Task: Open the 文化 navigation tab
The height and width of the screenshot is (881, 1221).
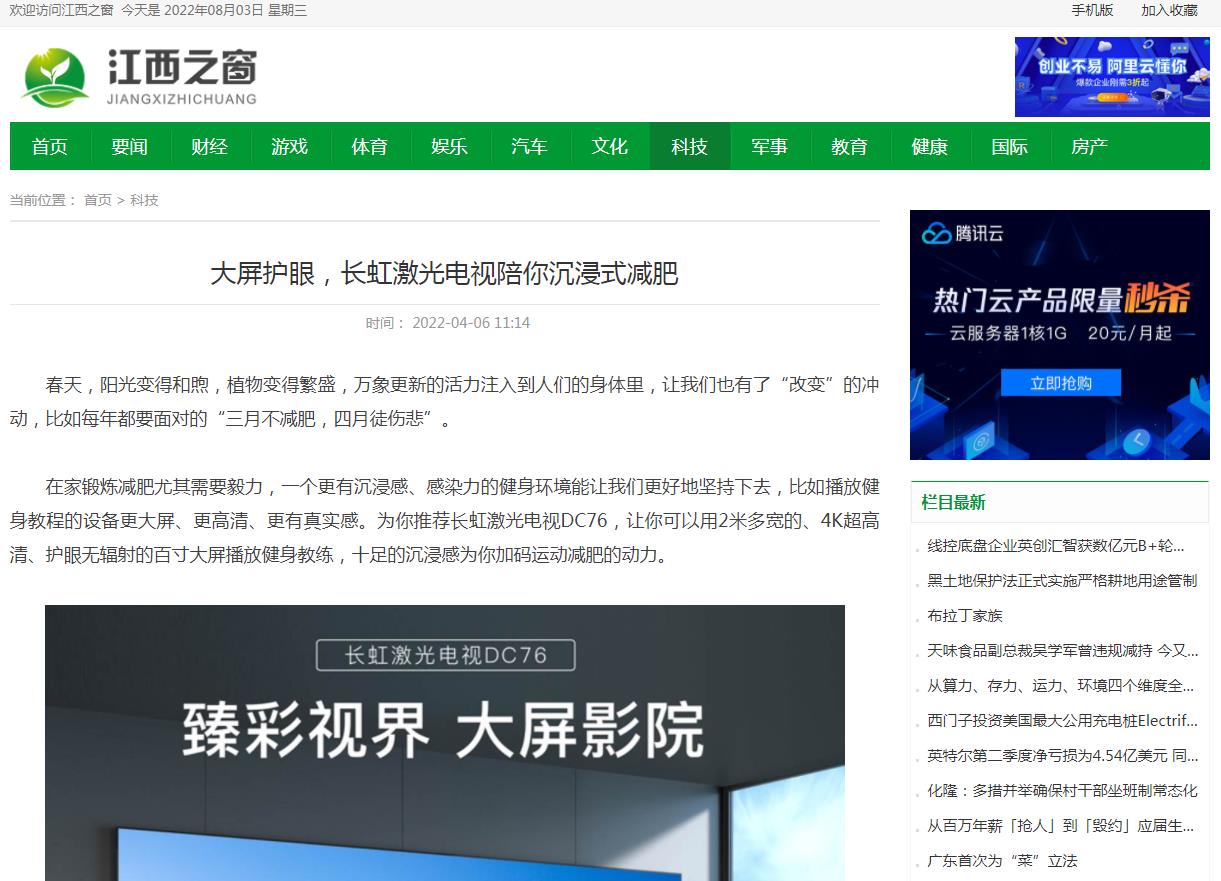Action: (x=610, y=147)
